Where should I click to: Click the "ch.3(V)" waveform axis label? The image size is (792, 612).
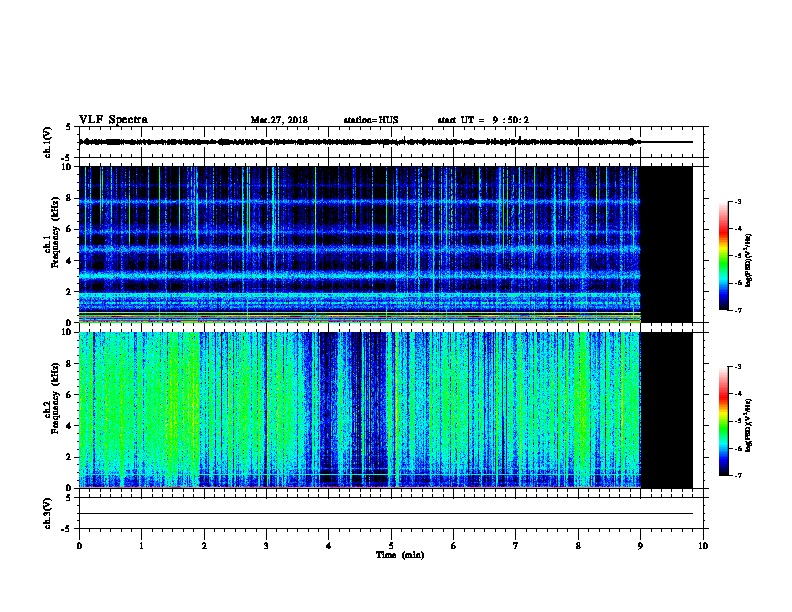[x=47, y=514]
